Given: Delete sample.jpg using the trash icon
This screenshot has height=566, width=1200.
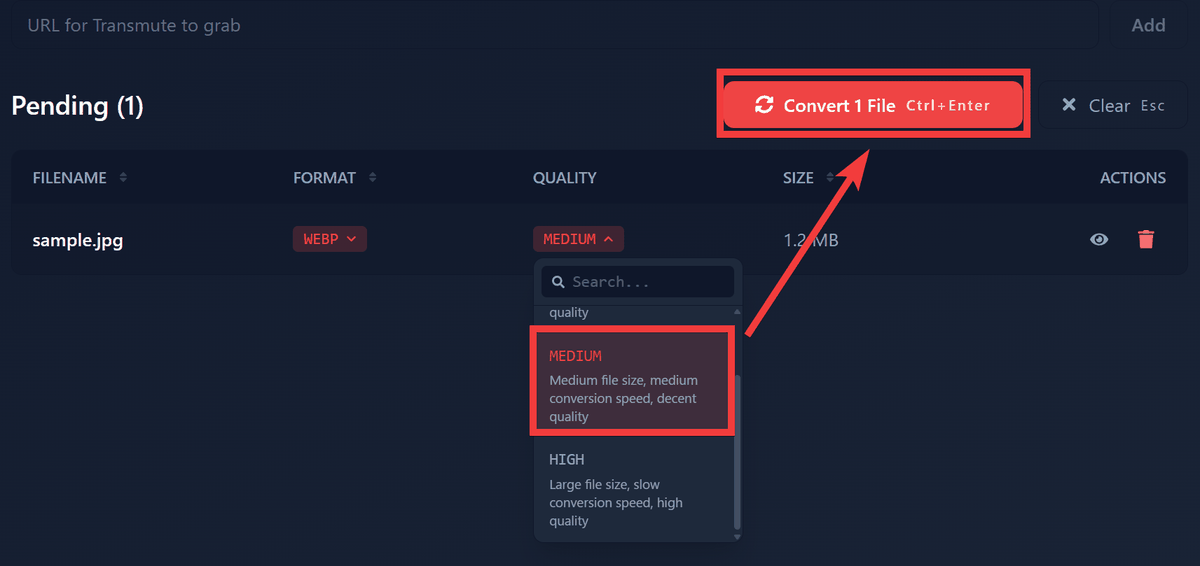Looking at the screenshot, I should click(x=1146, y=239).
